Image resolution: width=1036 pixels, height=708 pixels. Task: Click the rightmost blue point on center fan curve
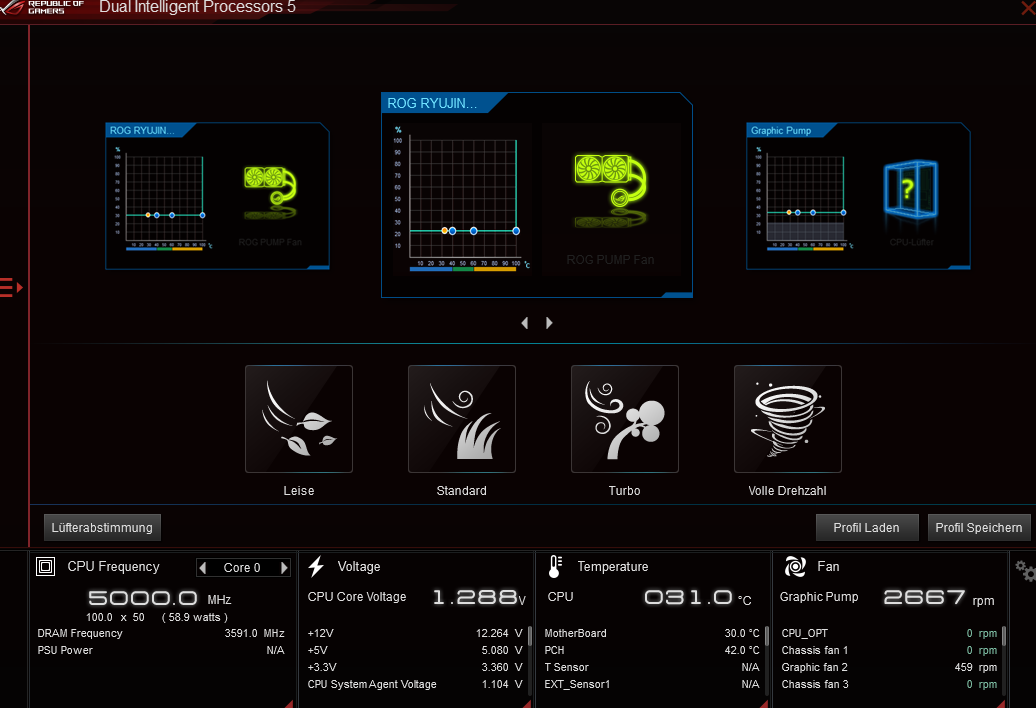pos(516,231)
